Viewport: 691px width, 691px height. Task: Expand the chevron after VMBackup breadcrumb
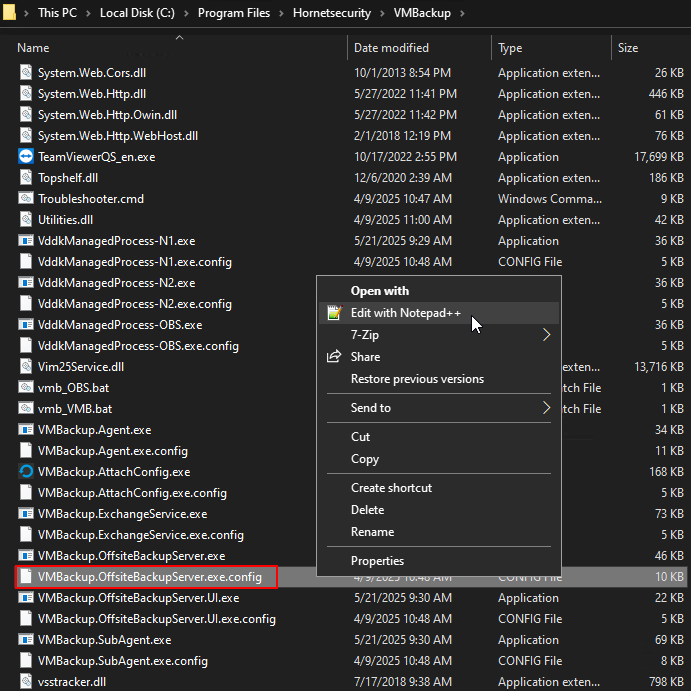click(462, 13)
